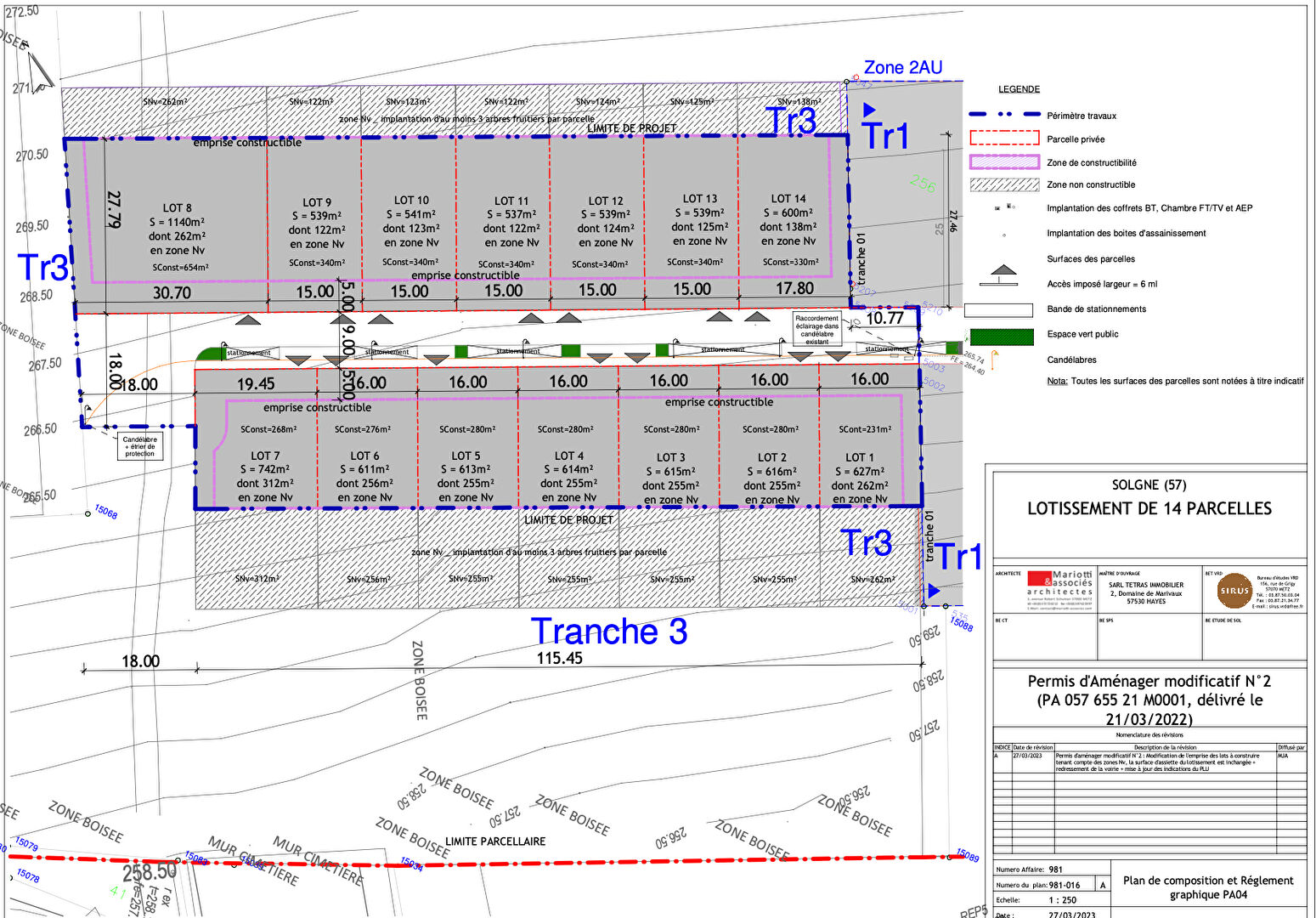The width and height of the screenshot is (1316, 918).
Task: Select the LOT 8 parcel label
Action: (178, 207)
